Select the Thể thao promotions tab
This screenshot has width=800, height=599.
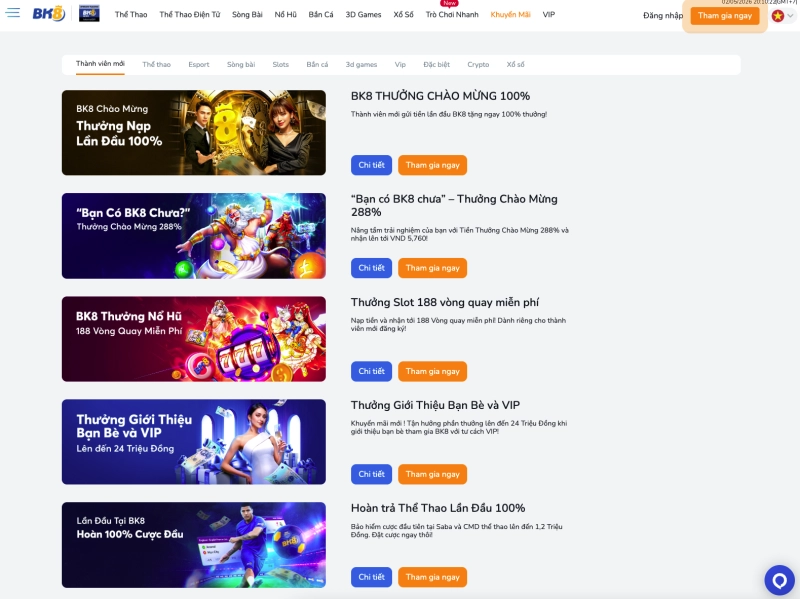click(157, 65)
